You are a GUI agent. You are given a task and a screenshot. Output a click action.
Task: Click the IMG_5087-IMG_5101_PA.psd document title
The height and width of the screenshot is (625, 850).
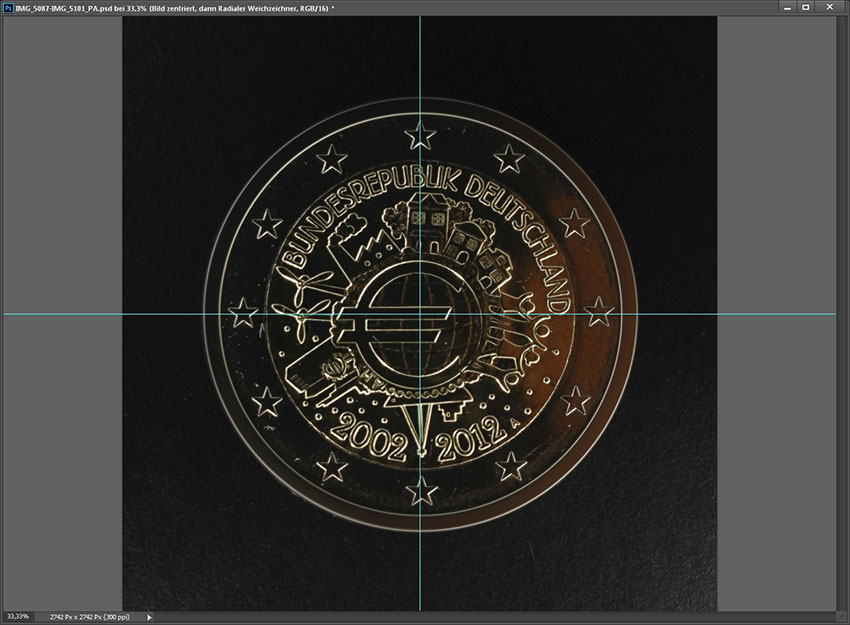[x=175, y=8]
